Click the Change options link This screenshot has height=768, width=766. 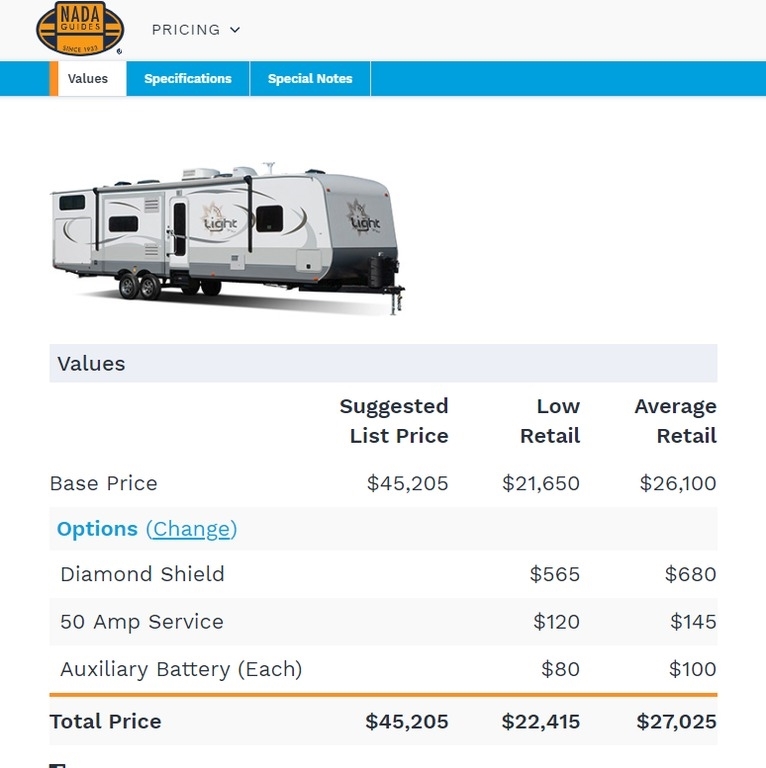pos(191,529)
